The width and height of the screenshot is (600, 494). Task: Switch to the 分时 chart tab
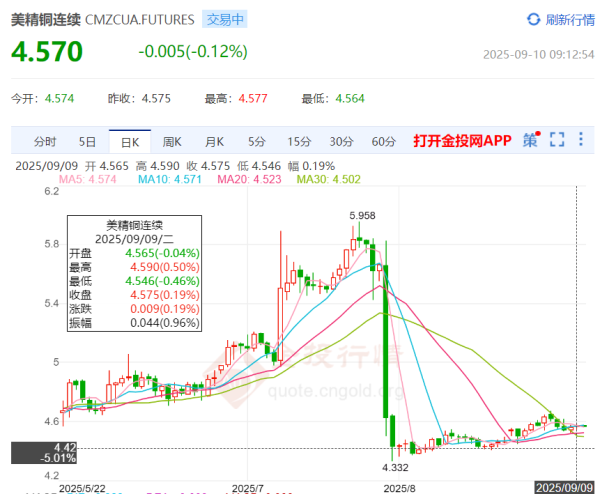tap(45, 141)
